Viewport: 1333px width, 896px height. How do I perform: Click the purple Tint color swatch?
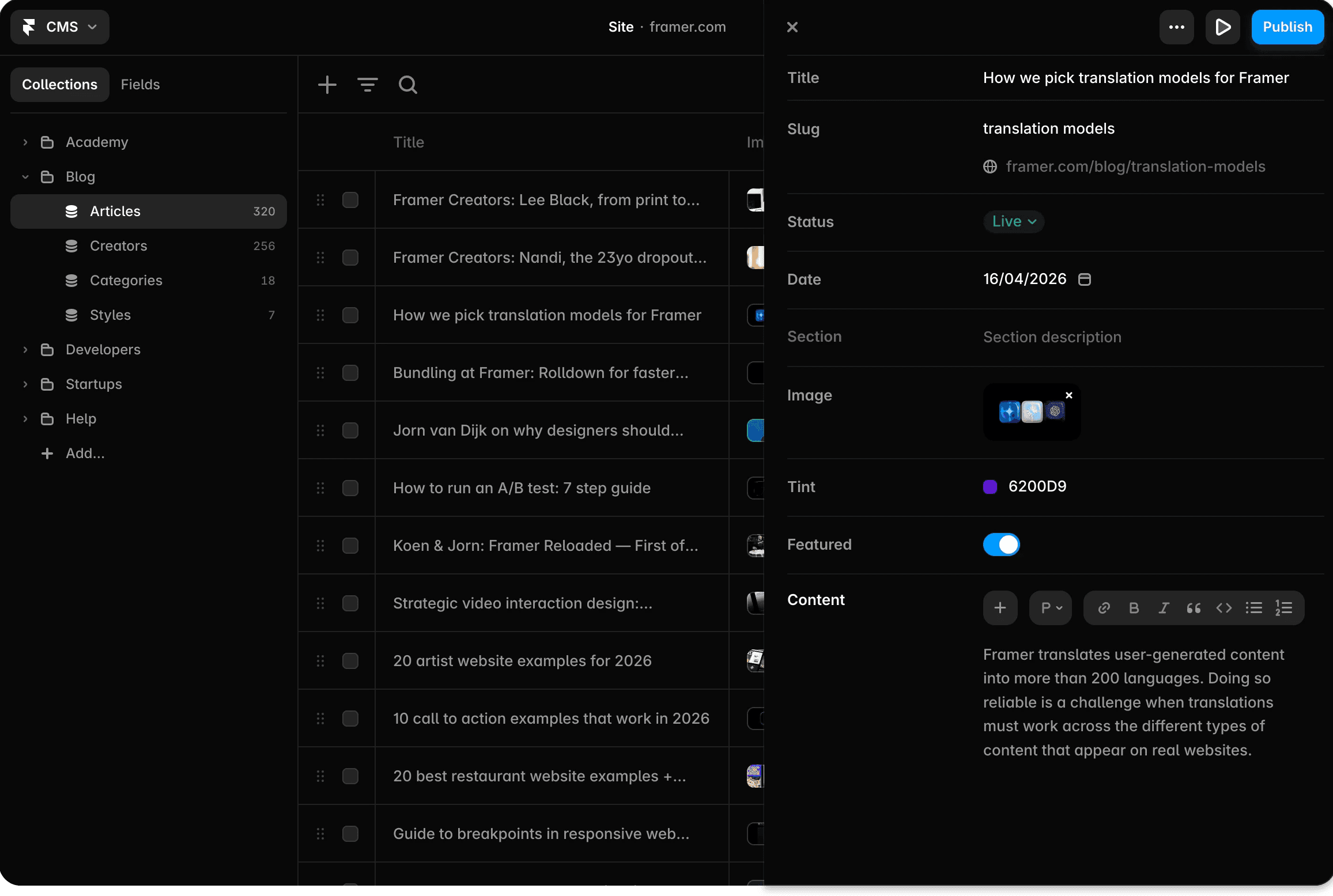pos(990,487)
